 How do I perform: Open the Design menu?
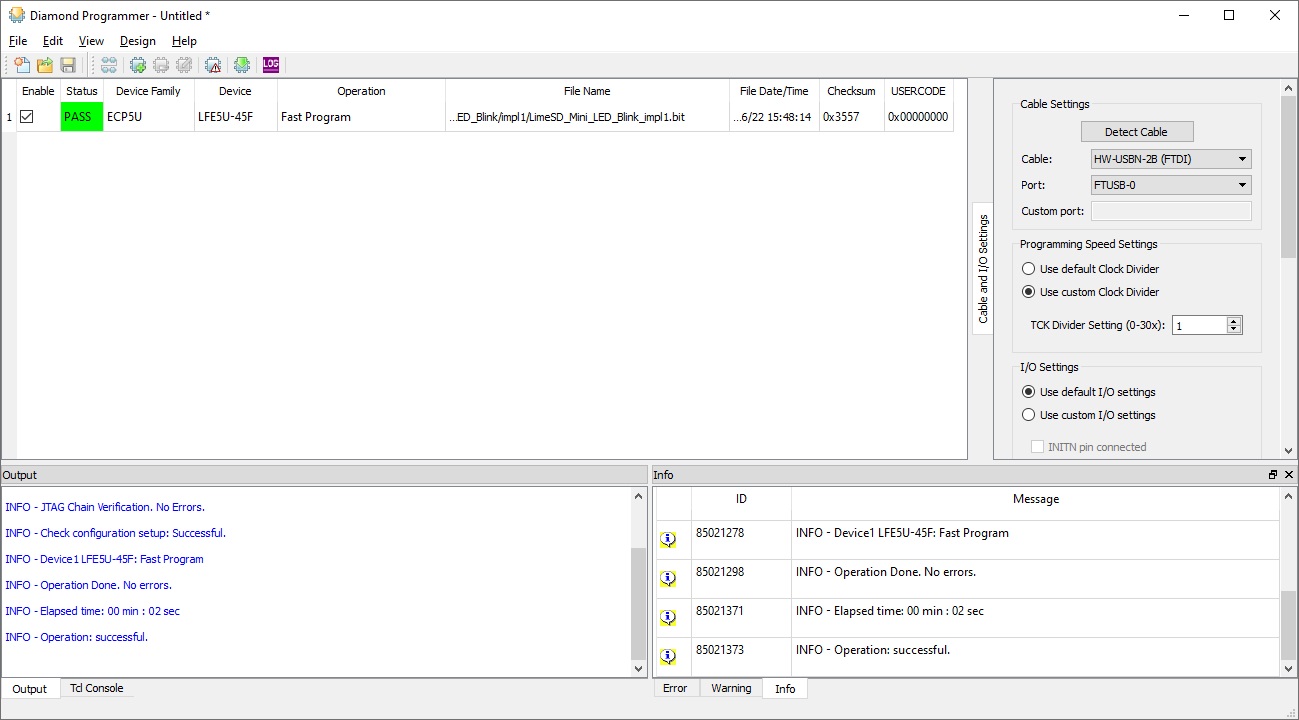point(137,41)
